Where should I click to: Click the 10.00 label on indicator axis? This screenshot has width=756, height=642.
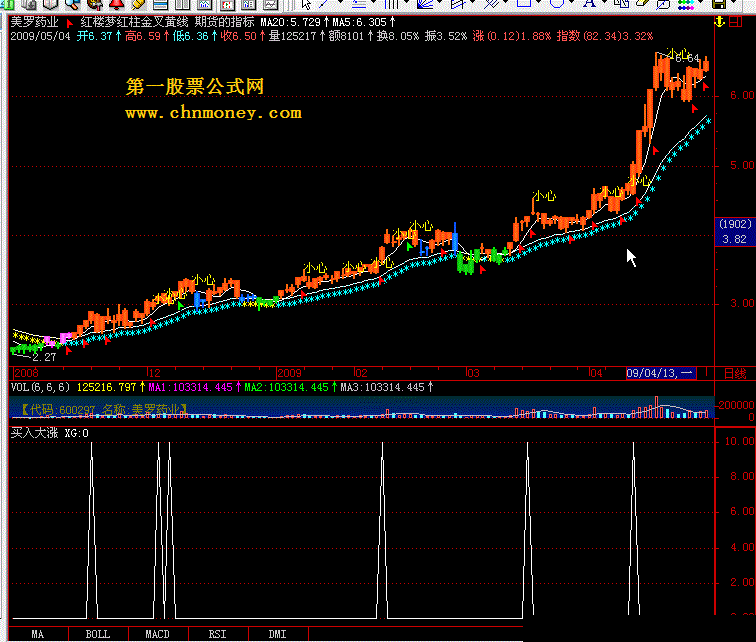[x=740, y=441]
